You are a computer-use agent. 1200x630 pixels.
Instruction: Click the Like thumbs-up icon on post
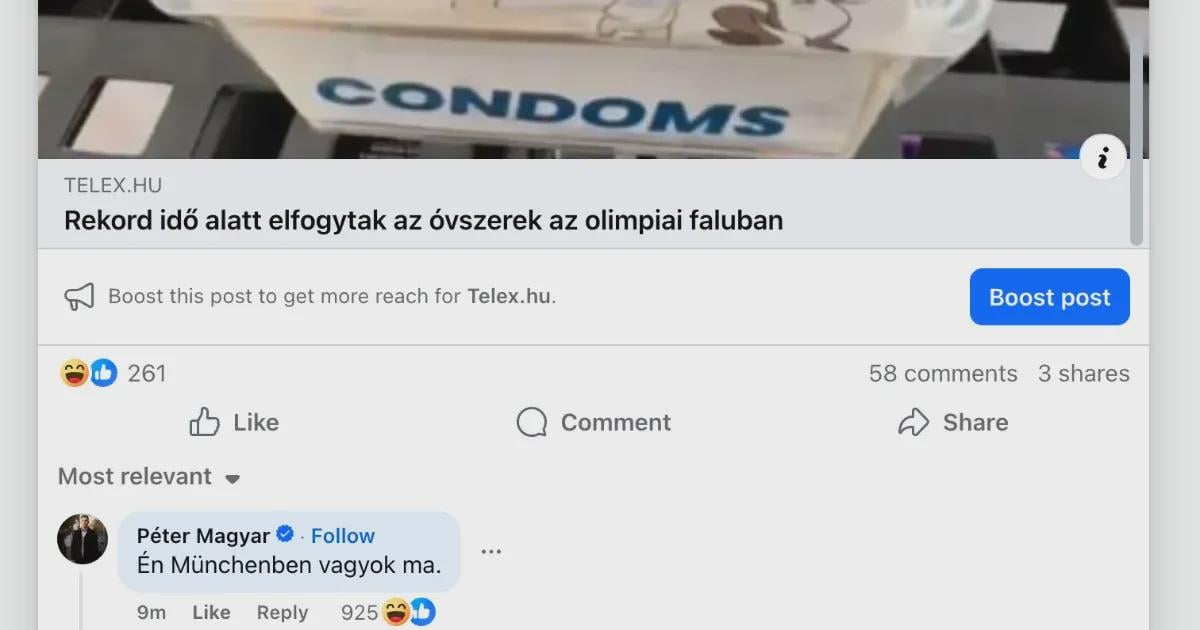pos(204,422)
